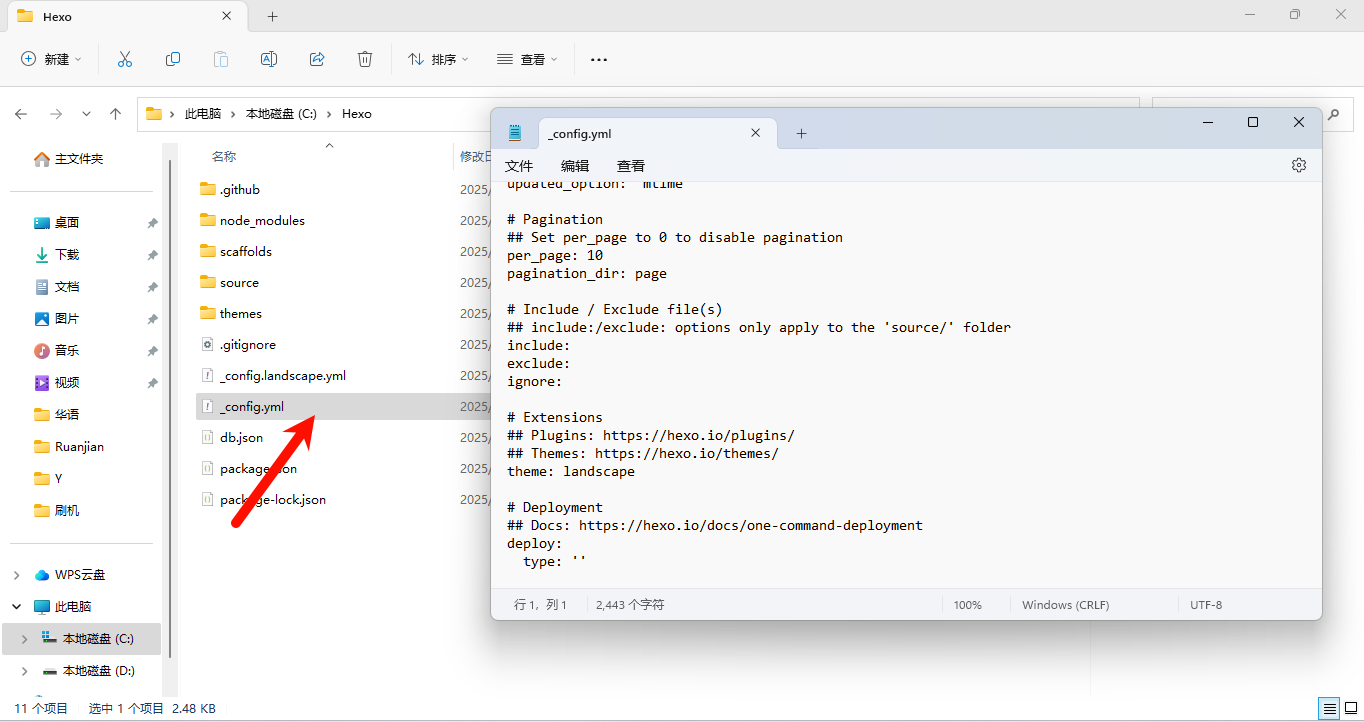
Task: Click 本地磁盘 (C:) in address breadcrumb
Action: click(x=281, y=114)
